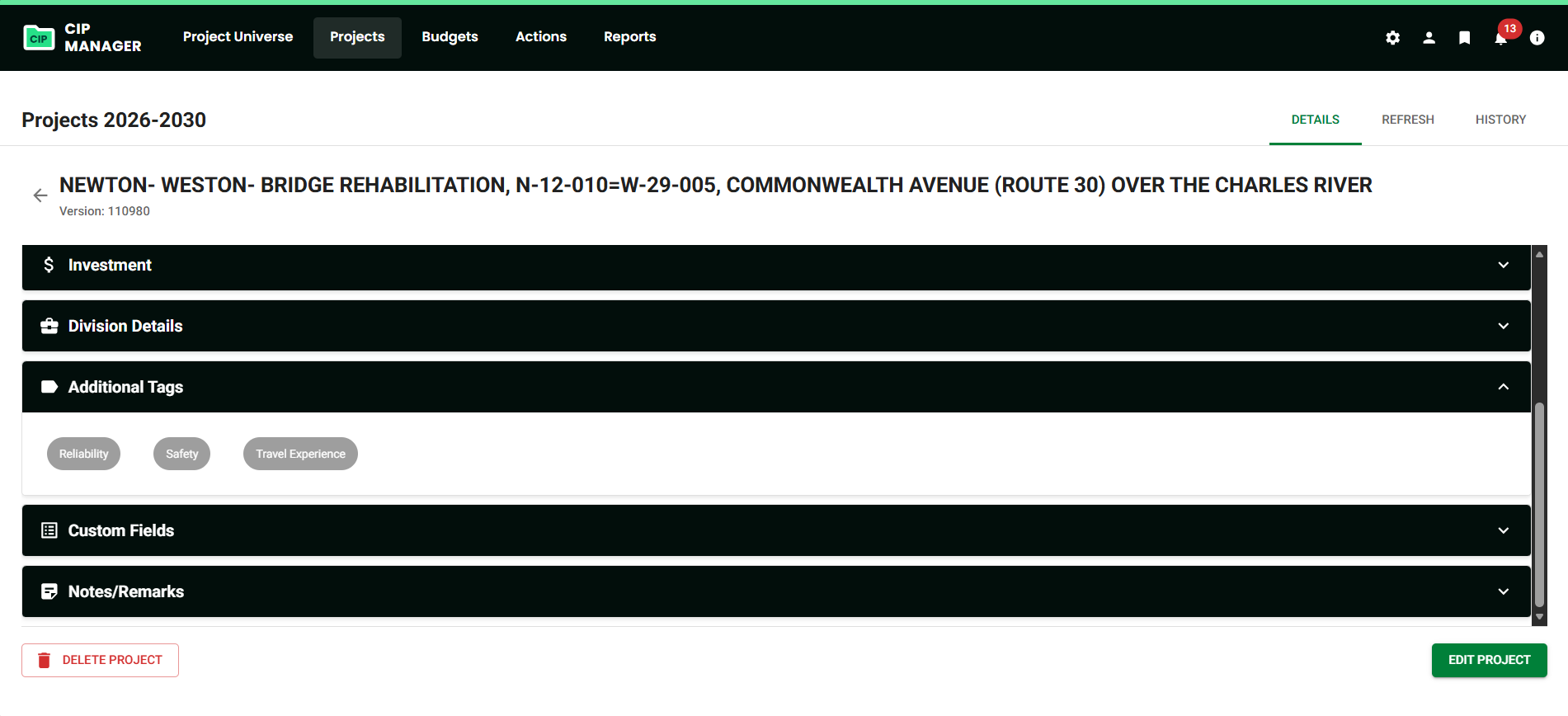Click the CIP Manager logo icon

[x=39, y=38]
